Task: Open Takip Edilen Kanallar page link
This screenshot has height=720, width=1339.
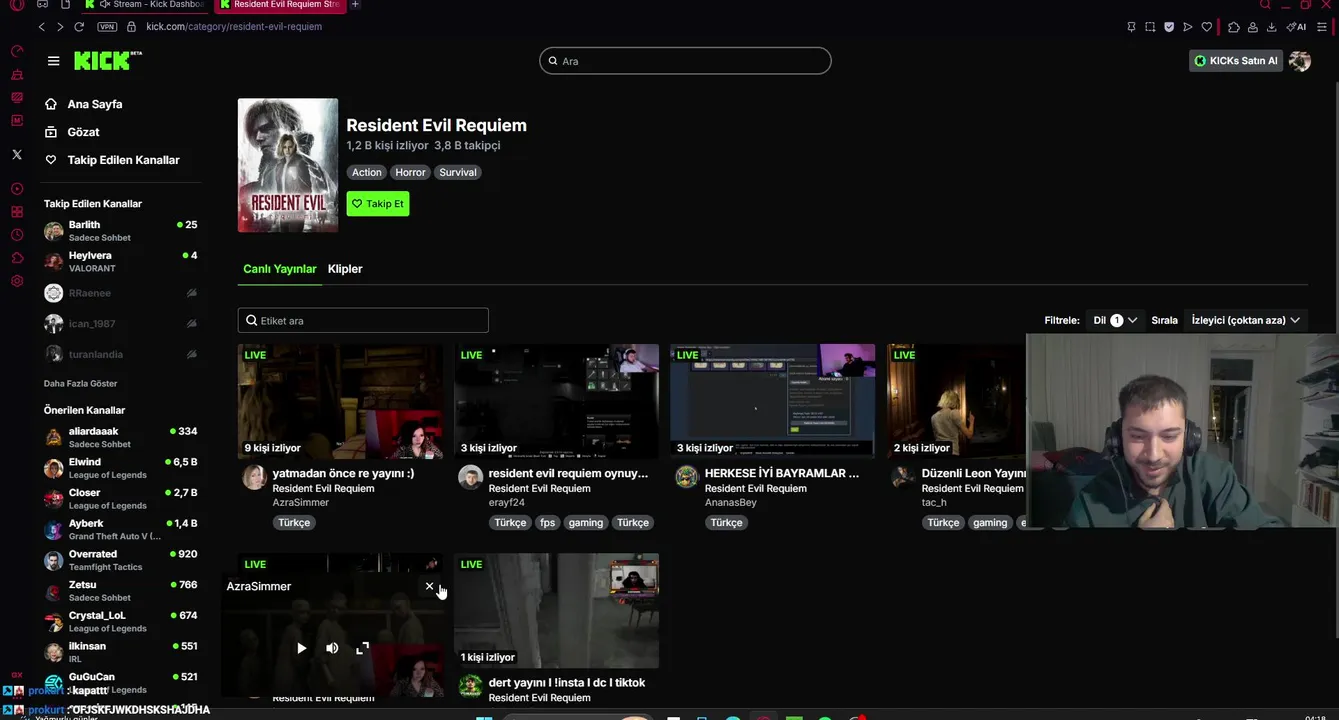Action: 112,160
